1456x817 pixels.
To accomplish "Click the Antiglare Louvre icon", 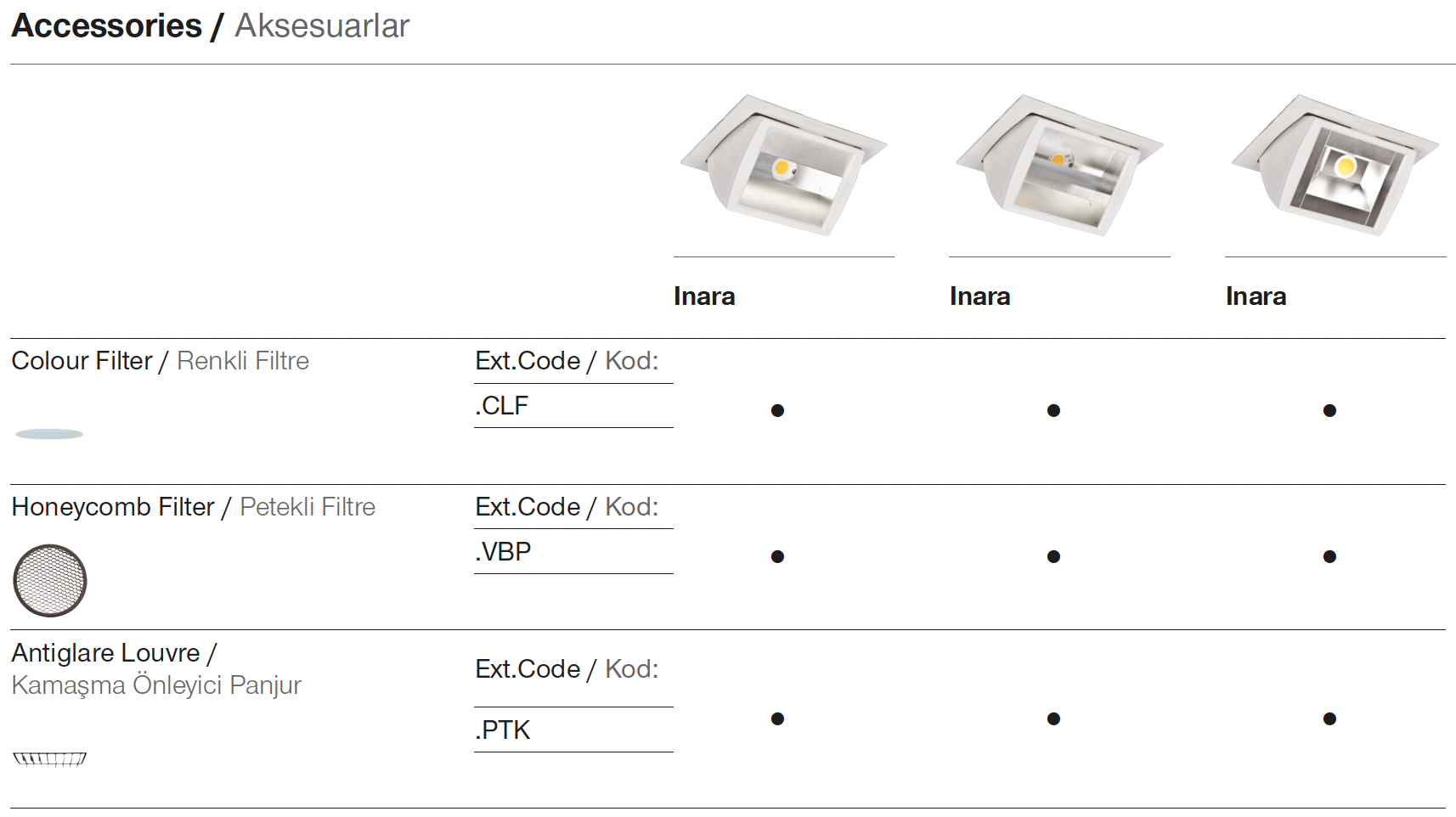I will 50,758.
